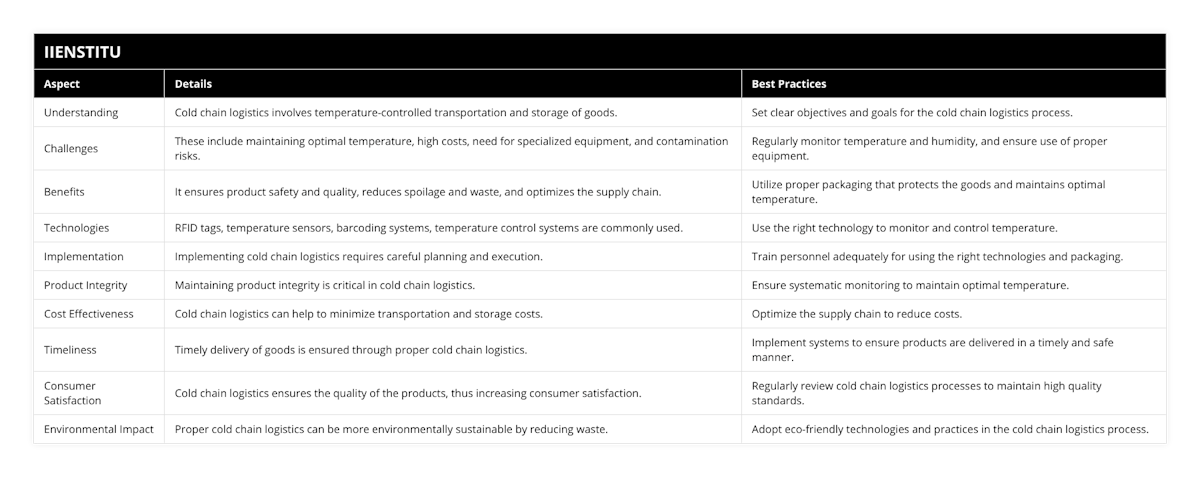
Task: Click the 'Train personnel adequately' best practice cell
Action: (937, 257)
